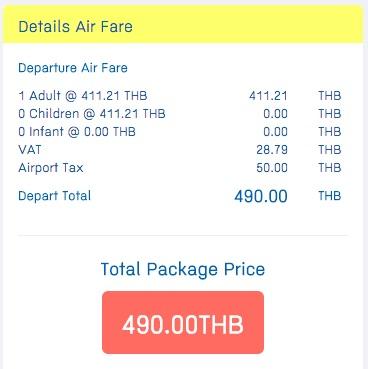Click the infant fare amount 0.00

pos(275,132)
